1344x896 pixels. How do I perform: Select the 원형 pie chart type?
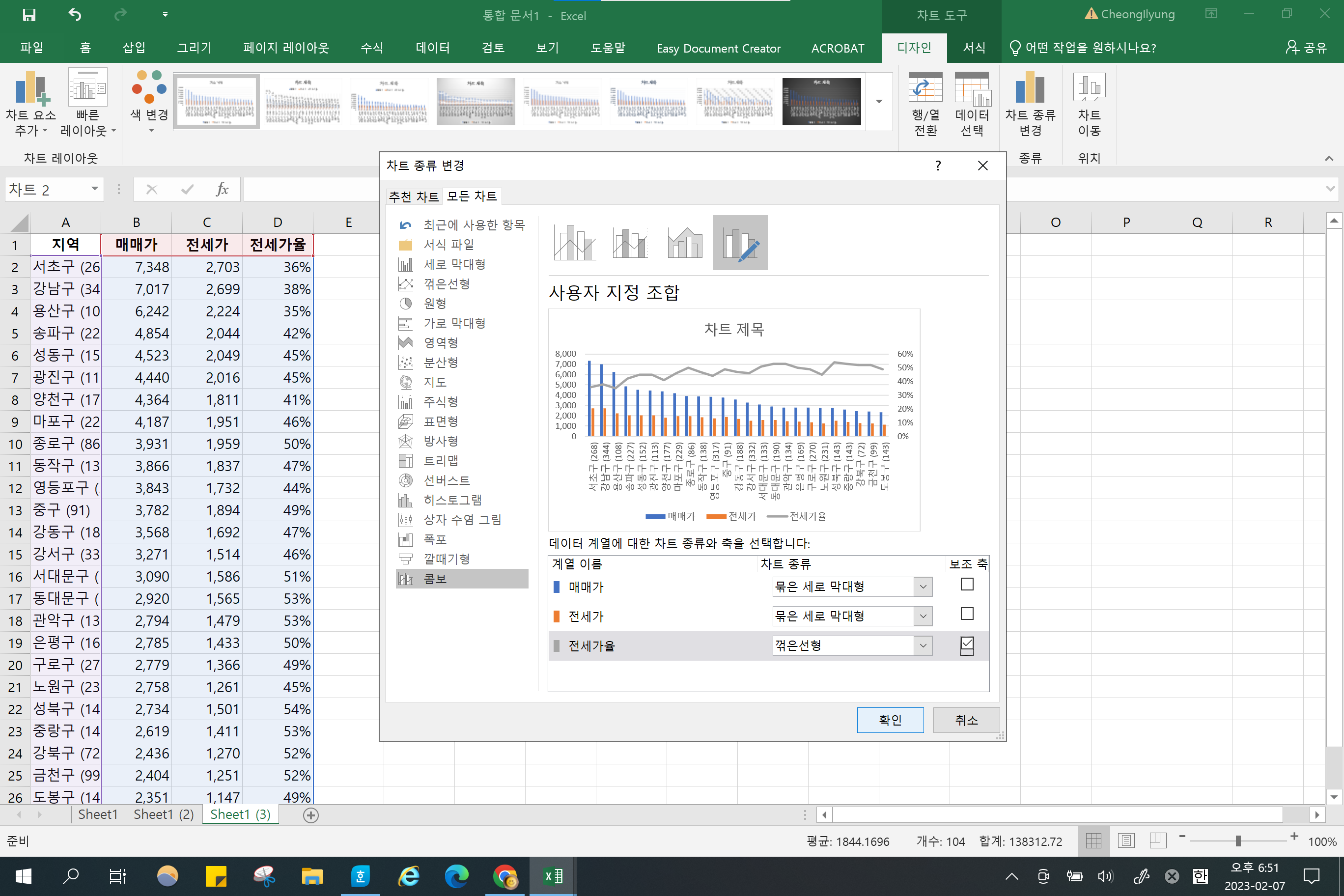tap(434, 304)
